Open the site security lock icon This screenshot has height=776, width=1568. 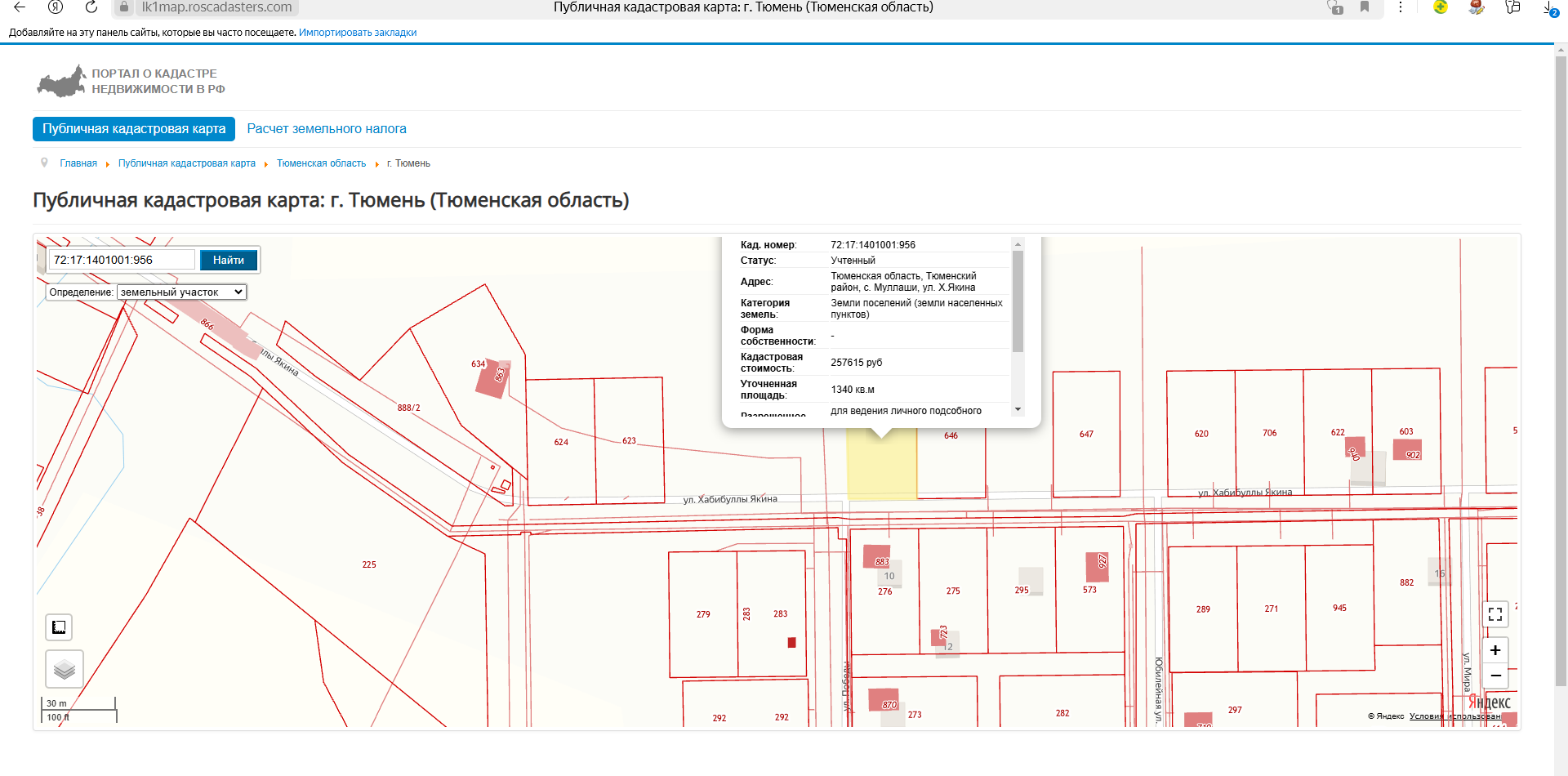124,7
